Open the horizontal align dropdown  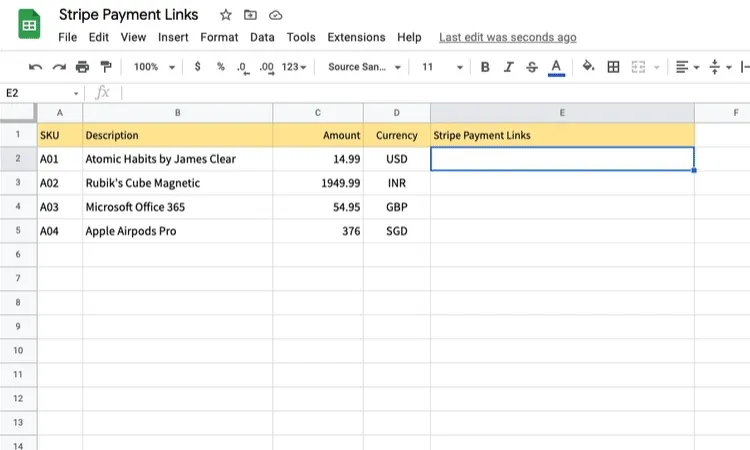click(687, 67)
